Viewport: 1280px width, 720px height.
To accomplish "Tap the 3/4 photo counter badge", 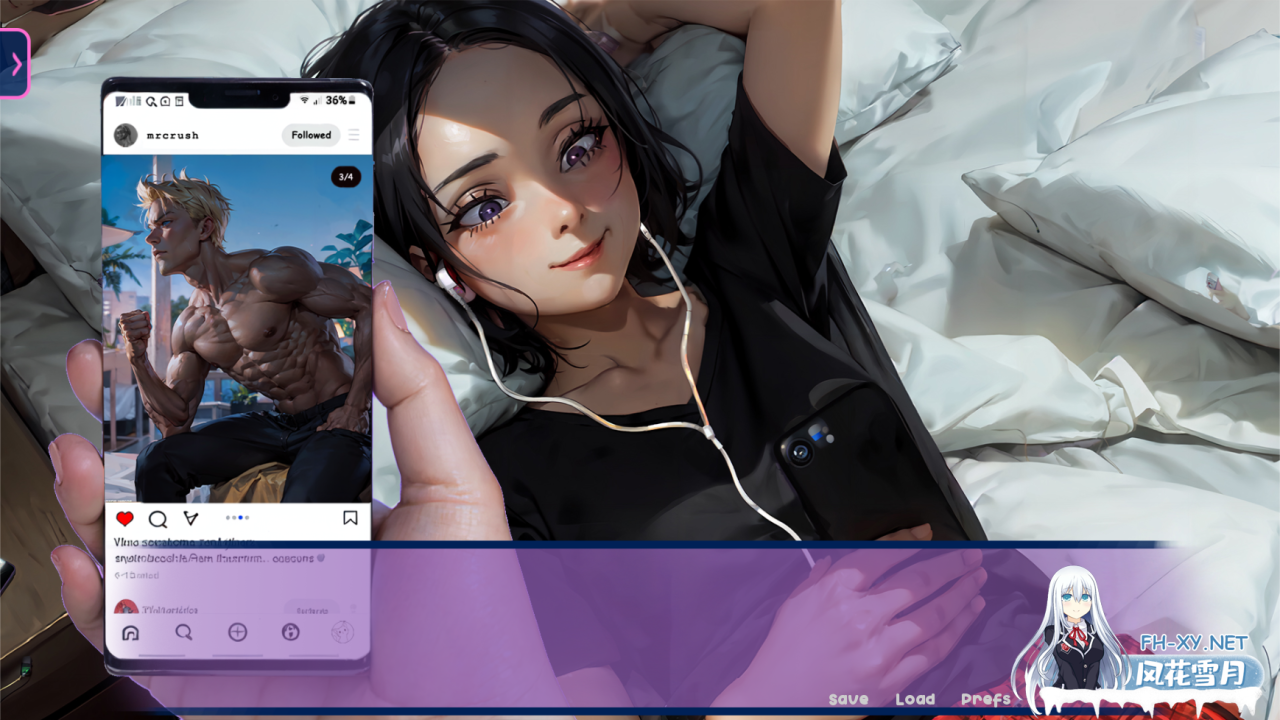I will 345,177.
